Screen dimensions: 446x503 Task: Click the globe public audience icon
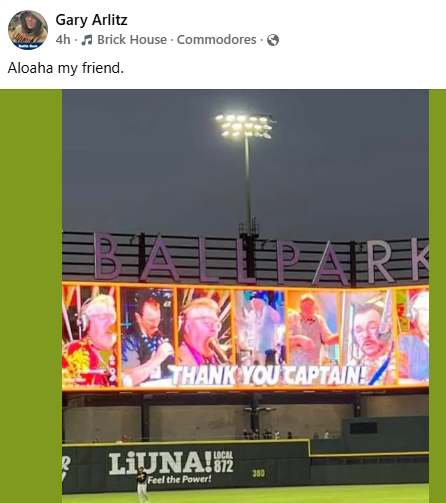point(273,40)
